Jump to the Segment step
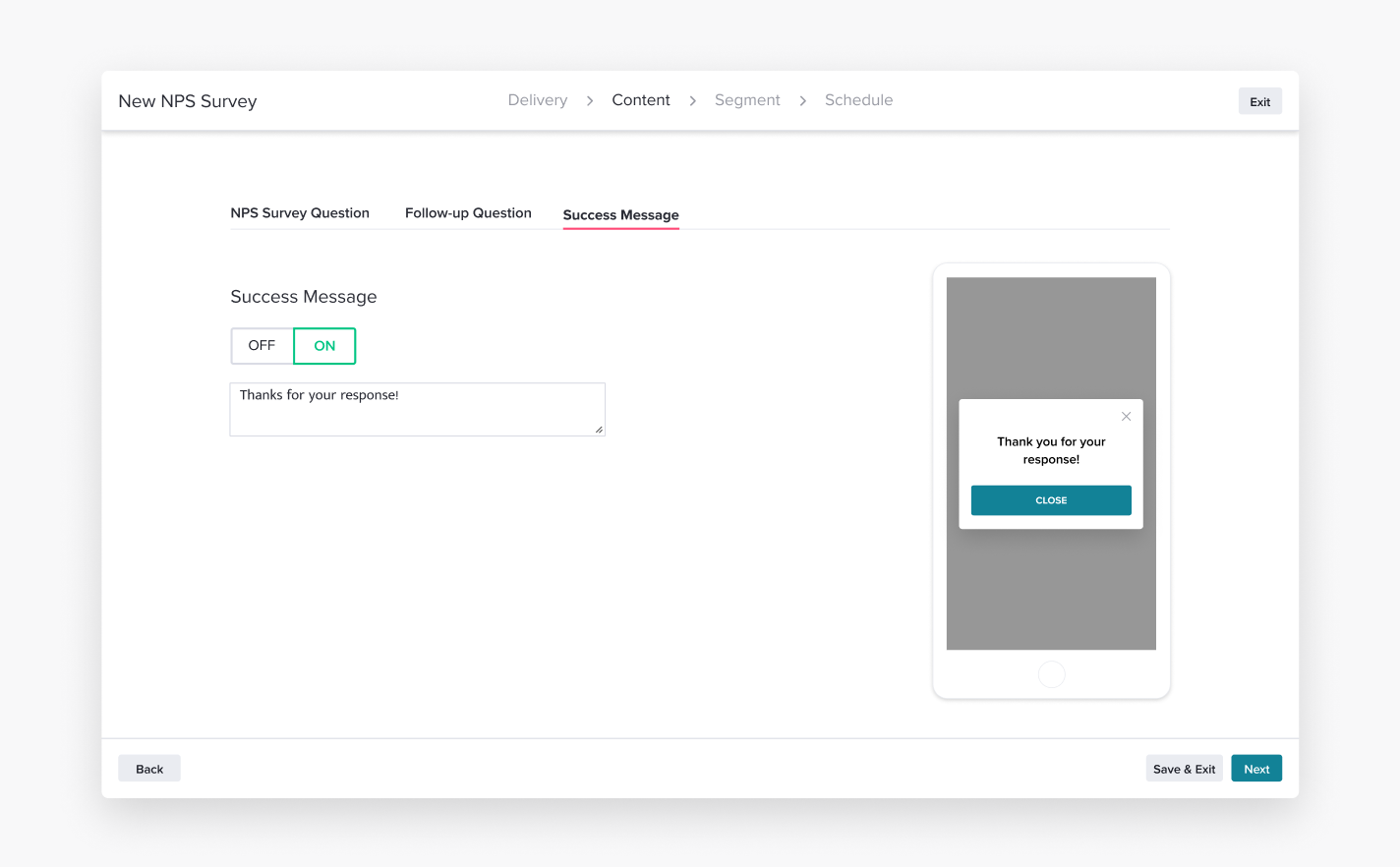This screenshot has height=867, width=1400. (x=747, y=100)
